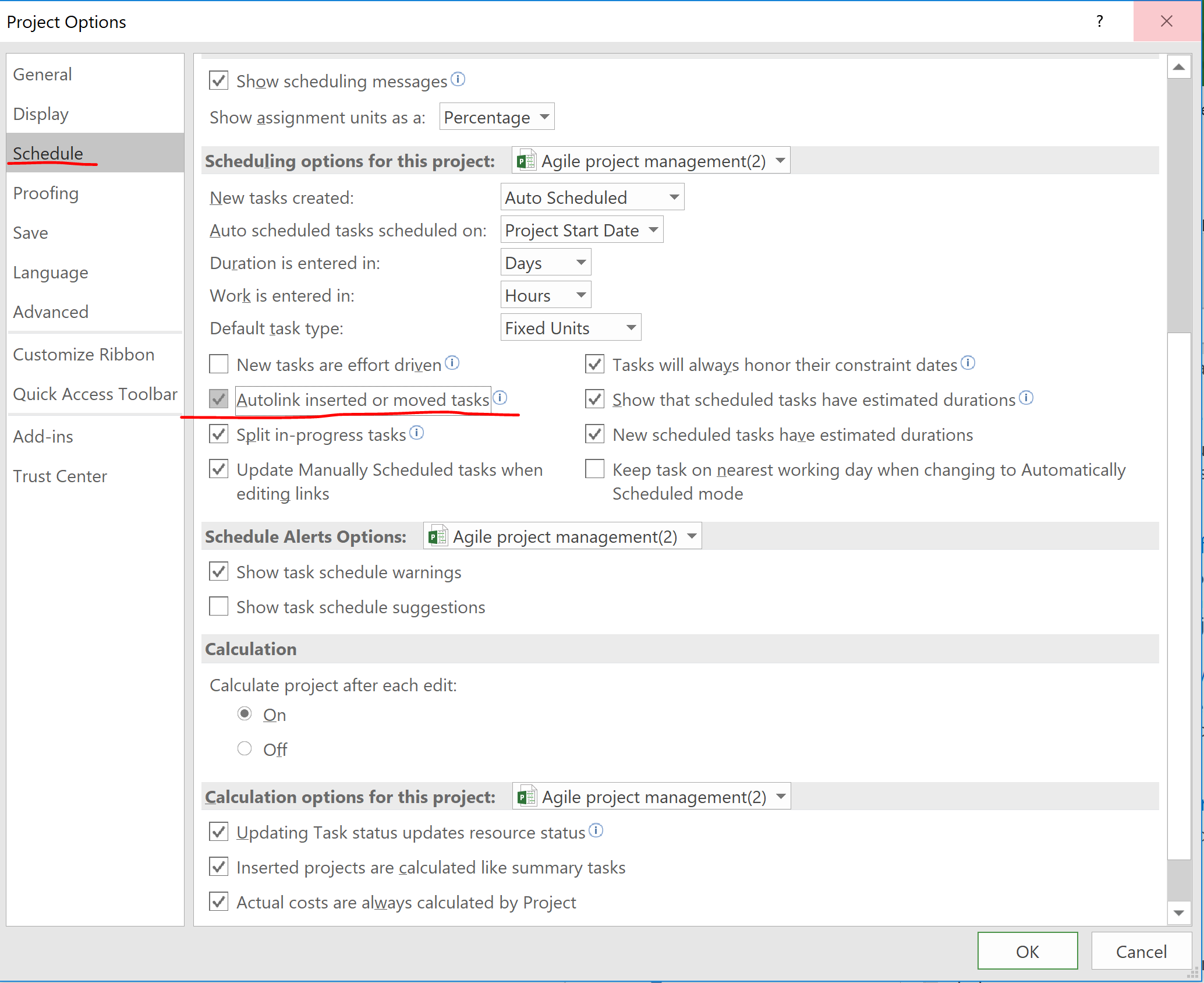Open the Customize Ribbon category
Image resolution: width=1204 pixels, height=983 pixels.
(83, 355)
